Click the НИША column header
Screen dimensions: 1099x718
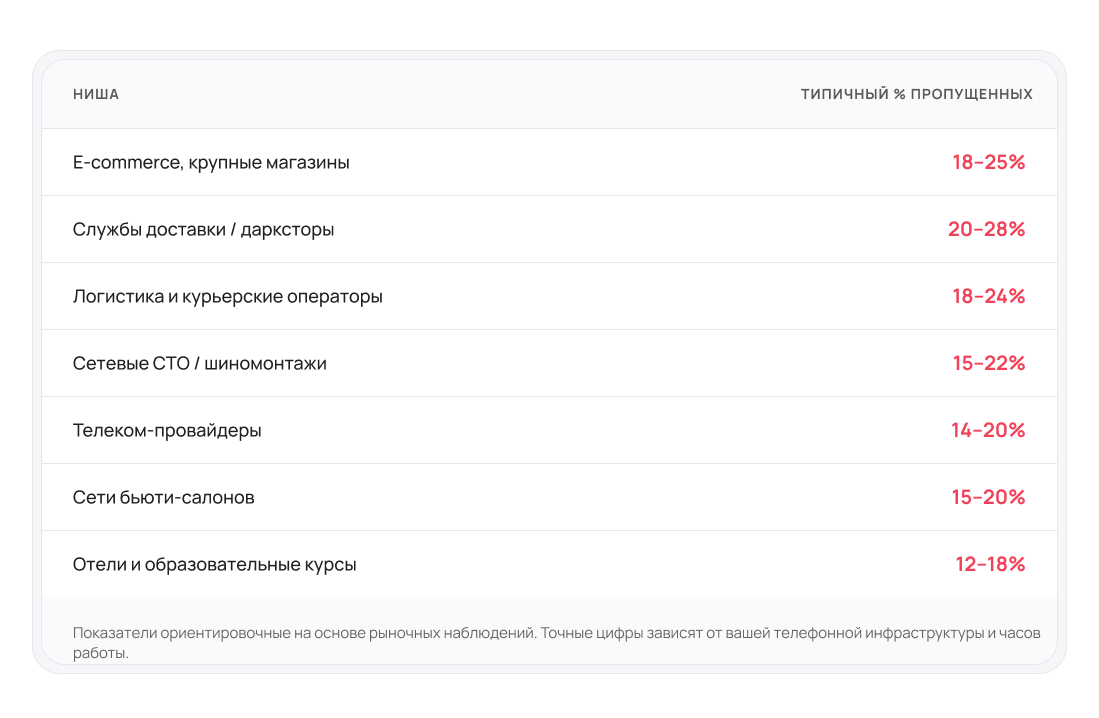click(96, 94)
